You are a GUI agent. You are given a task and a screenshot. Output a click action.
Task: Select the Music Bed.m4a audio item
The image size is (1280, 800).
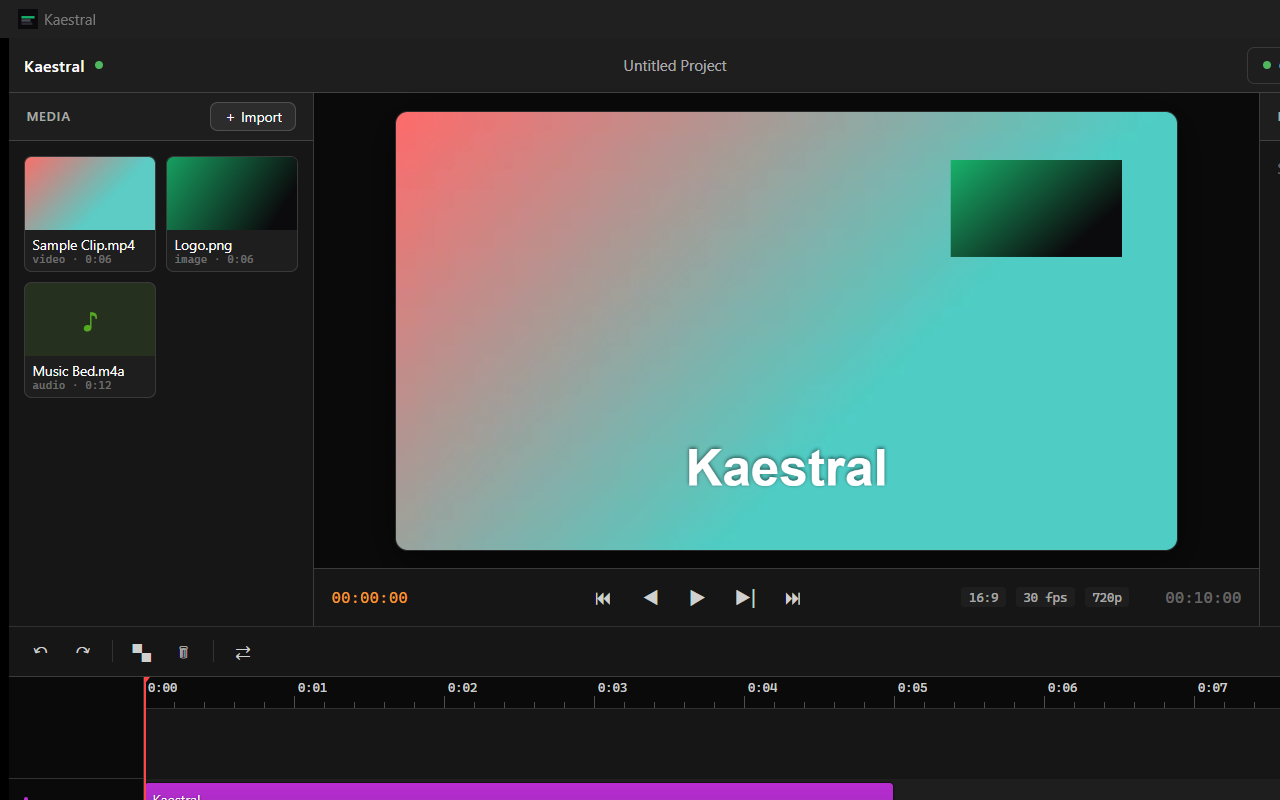pyautogui.click(x=90, y=339)
